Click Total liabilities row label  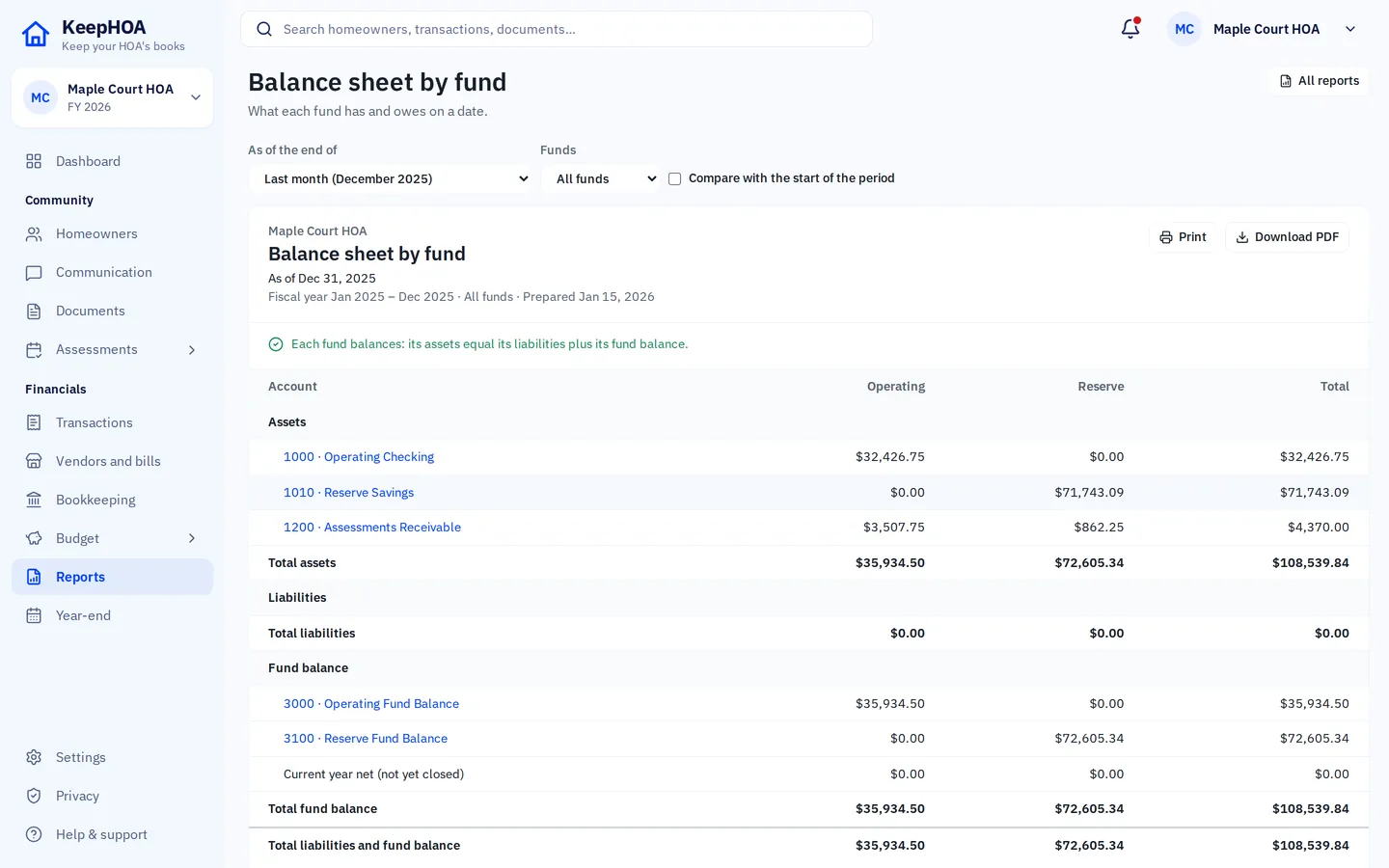(312, 634)
